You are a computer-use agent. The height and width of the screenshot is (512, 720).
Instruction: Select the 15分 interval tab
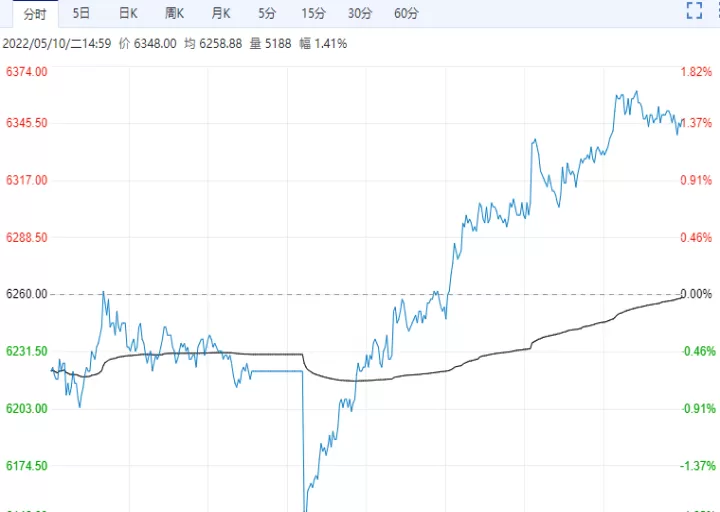click(313, 13)
